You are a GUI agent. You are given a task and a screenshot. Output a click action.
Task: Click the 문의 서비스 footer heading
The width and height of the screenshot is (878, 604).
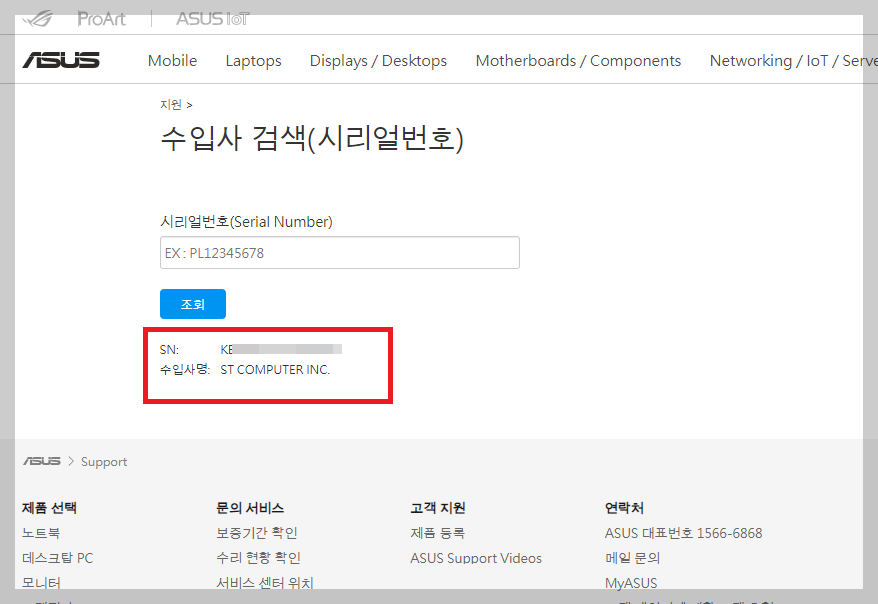250,508
